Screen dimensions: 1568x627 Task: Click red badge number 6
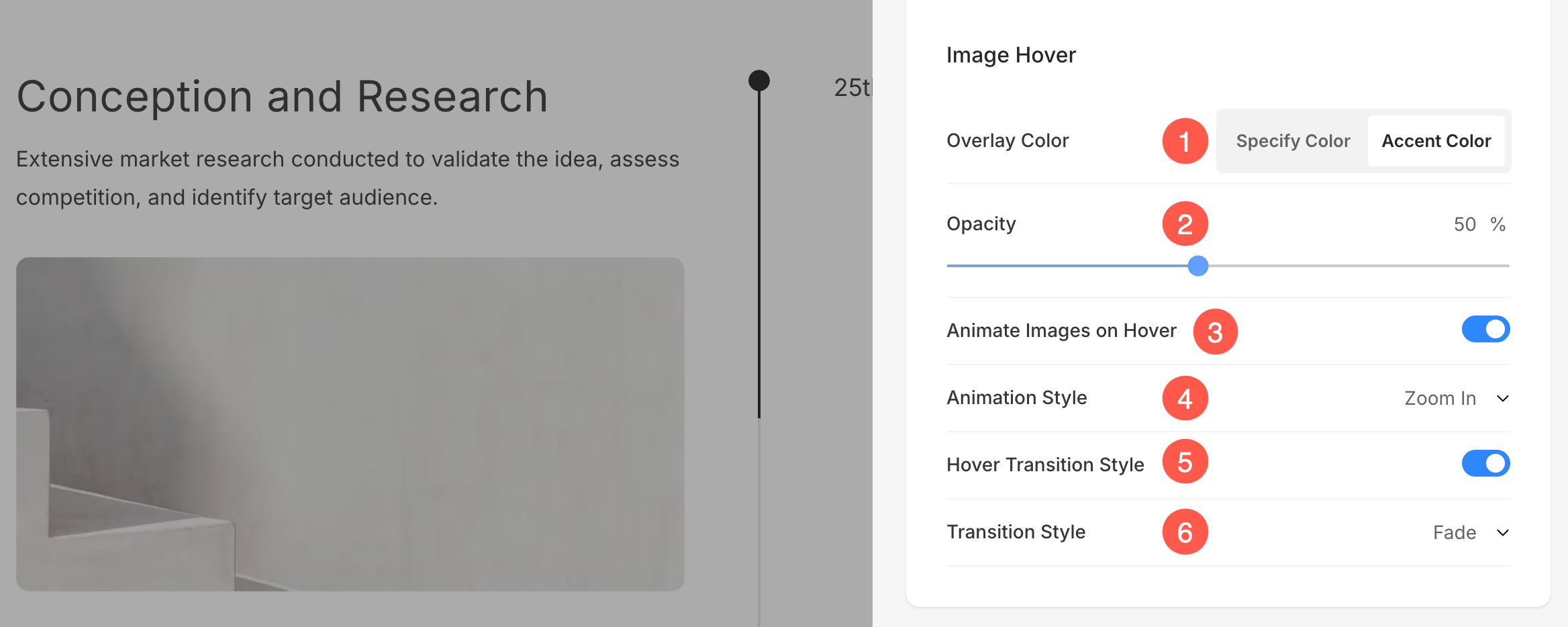coord(1185,532)
